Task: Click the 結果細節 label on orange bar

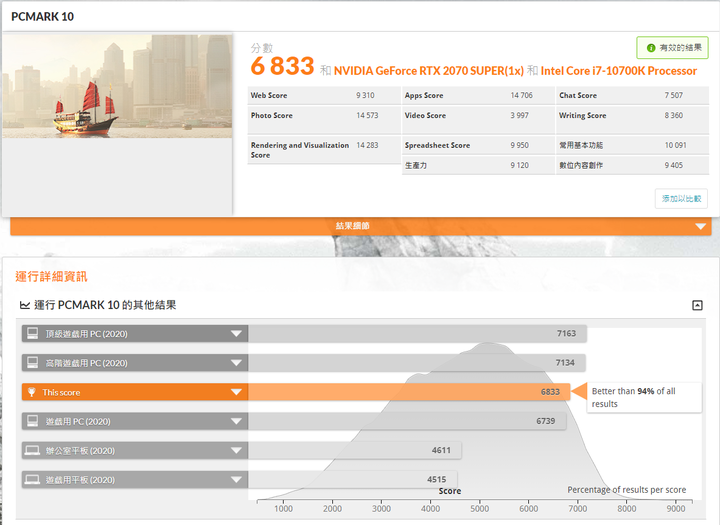Action: pos(352,226)
